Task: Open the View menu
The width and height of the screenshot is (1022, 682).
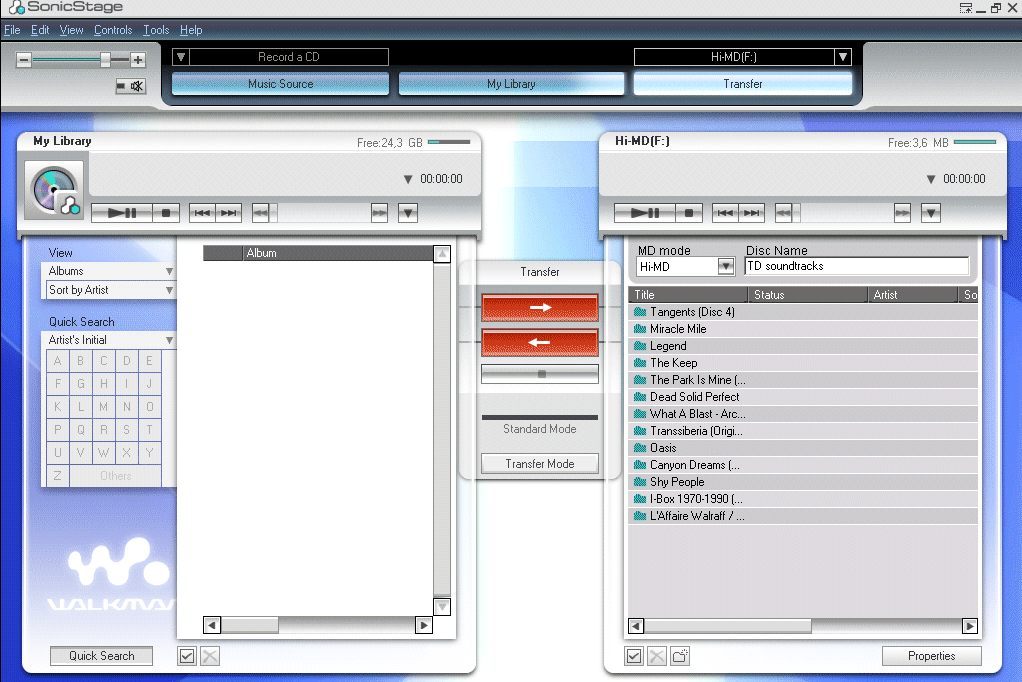Action: tap(71, 30)
